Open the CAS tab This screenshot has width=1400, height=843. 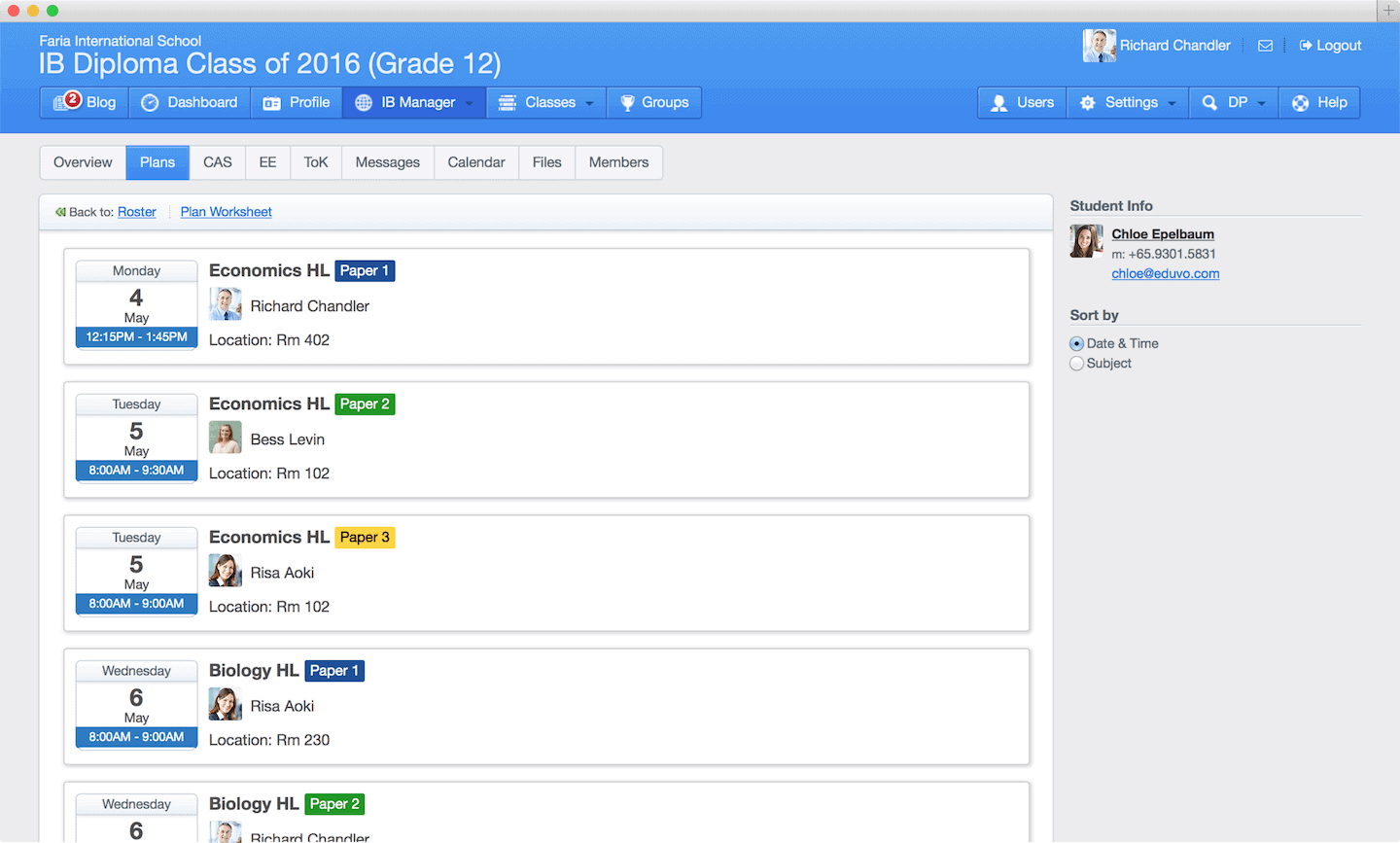[x=218, y=162]
